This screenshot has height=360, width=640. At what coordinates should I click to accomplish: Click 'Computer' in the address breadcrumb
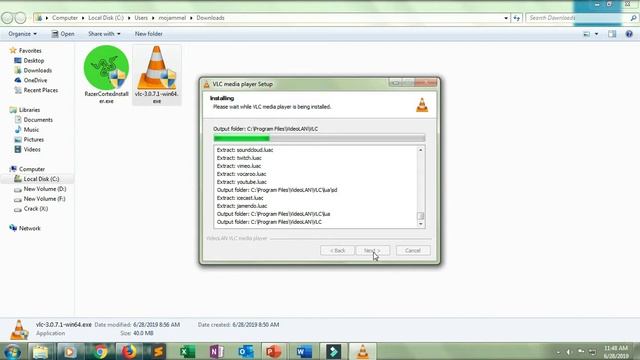point(64,18)
